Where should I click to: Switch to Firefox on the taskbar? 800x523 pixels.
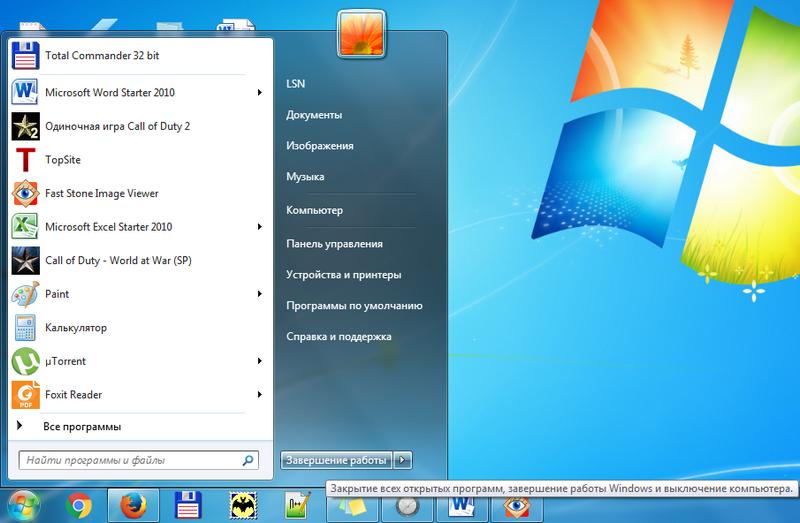click(134, 506)
